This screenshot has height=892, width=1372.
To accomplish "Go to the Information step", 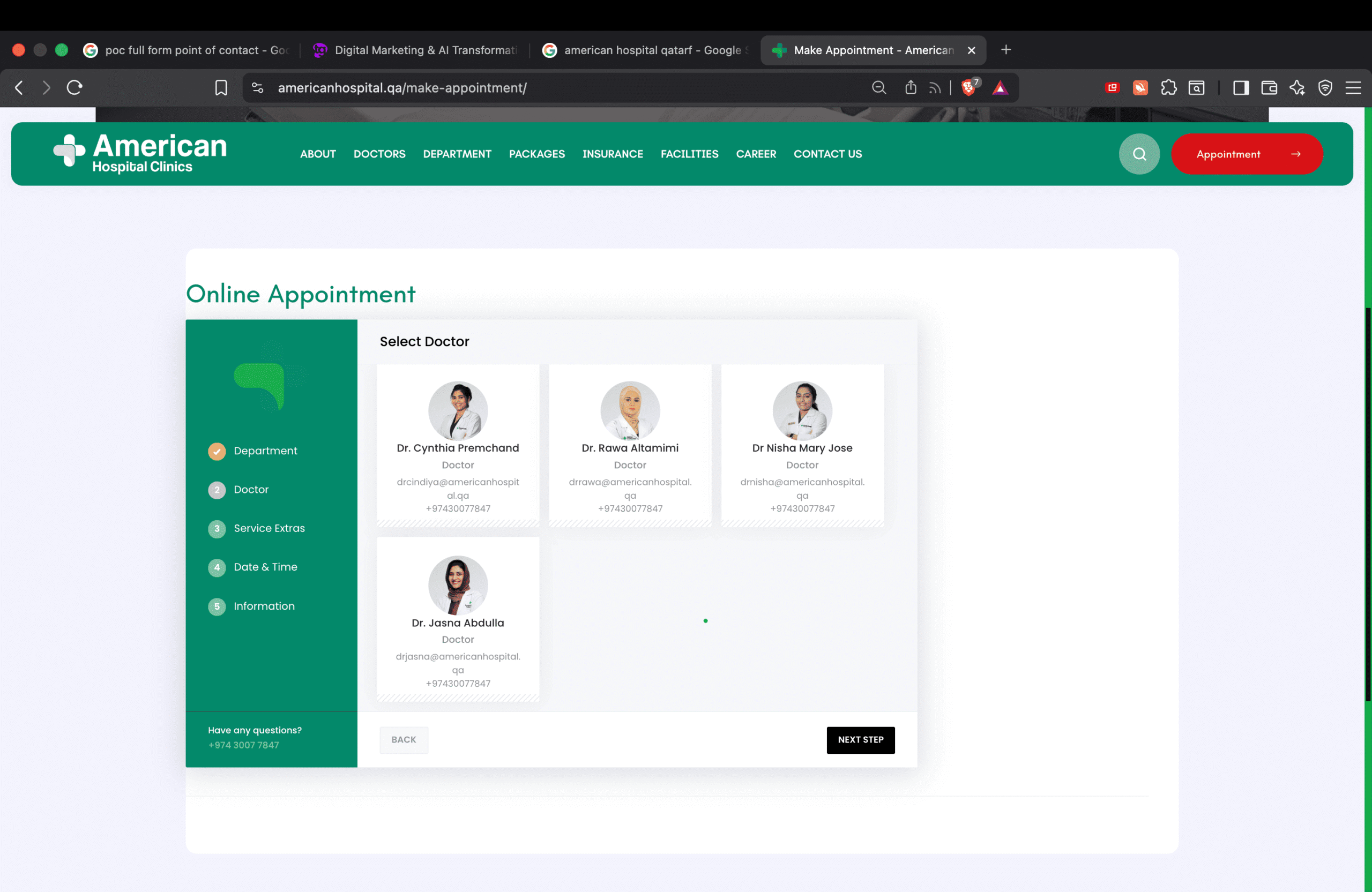I will click(251, 606).
